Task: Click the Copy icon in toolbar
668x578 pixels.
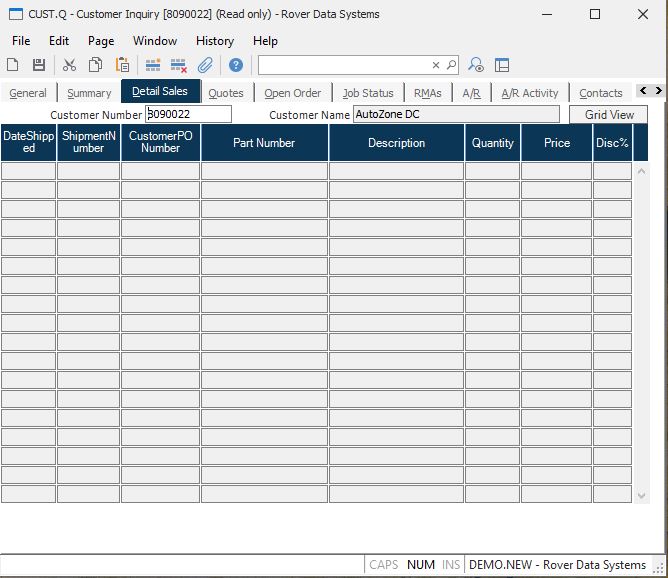Action: point(96,65)
